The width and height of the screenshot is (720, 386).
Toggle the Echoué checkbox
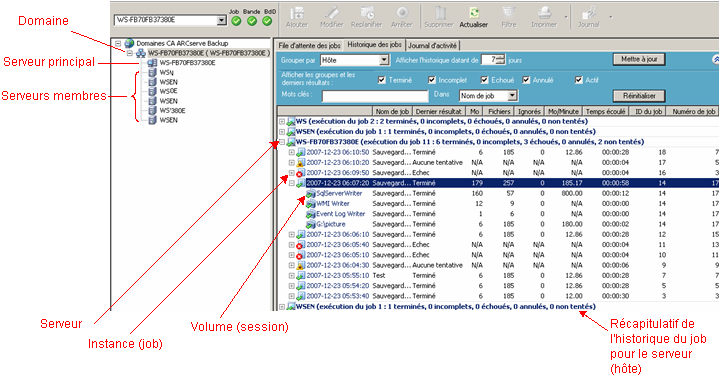point(484,80)
